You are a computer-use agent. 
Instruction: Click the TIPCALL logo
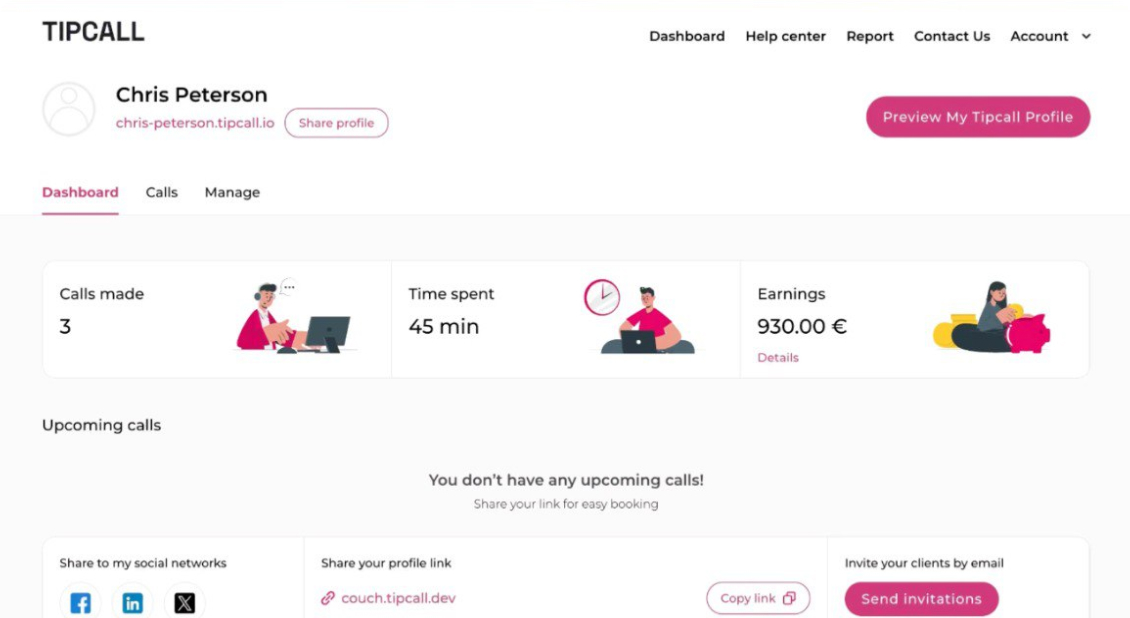tap(93, 32)
